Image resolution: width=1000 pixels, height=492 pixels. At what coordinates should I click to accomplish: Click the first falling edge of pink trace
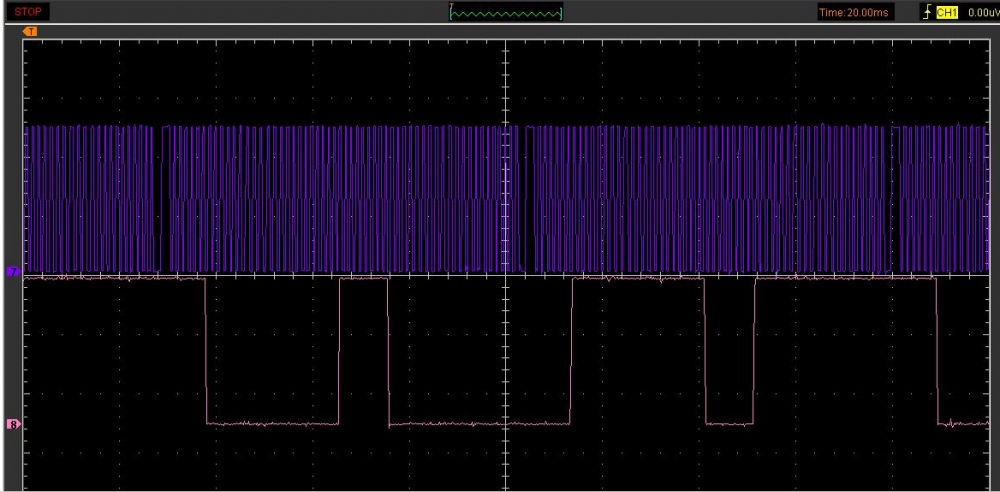(206, 350)
